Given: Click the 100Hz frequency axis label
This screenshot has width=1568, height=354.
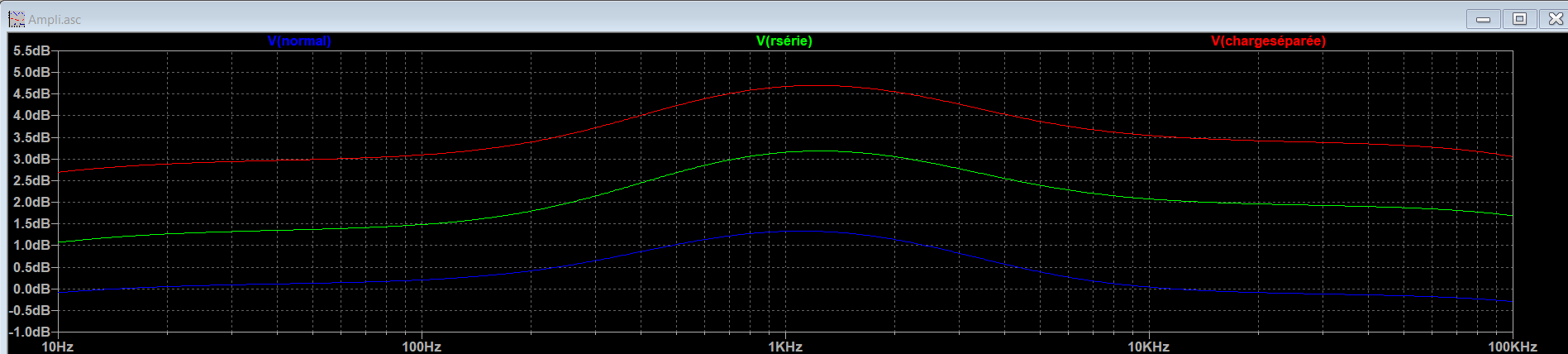Looking at the screenshot, I should (422, 347).
